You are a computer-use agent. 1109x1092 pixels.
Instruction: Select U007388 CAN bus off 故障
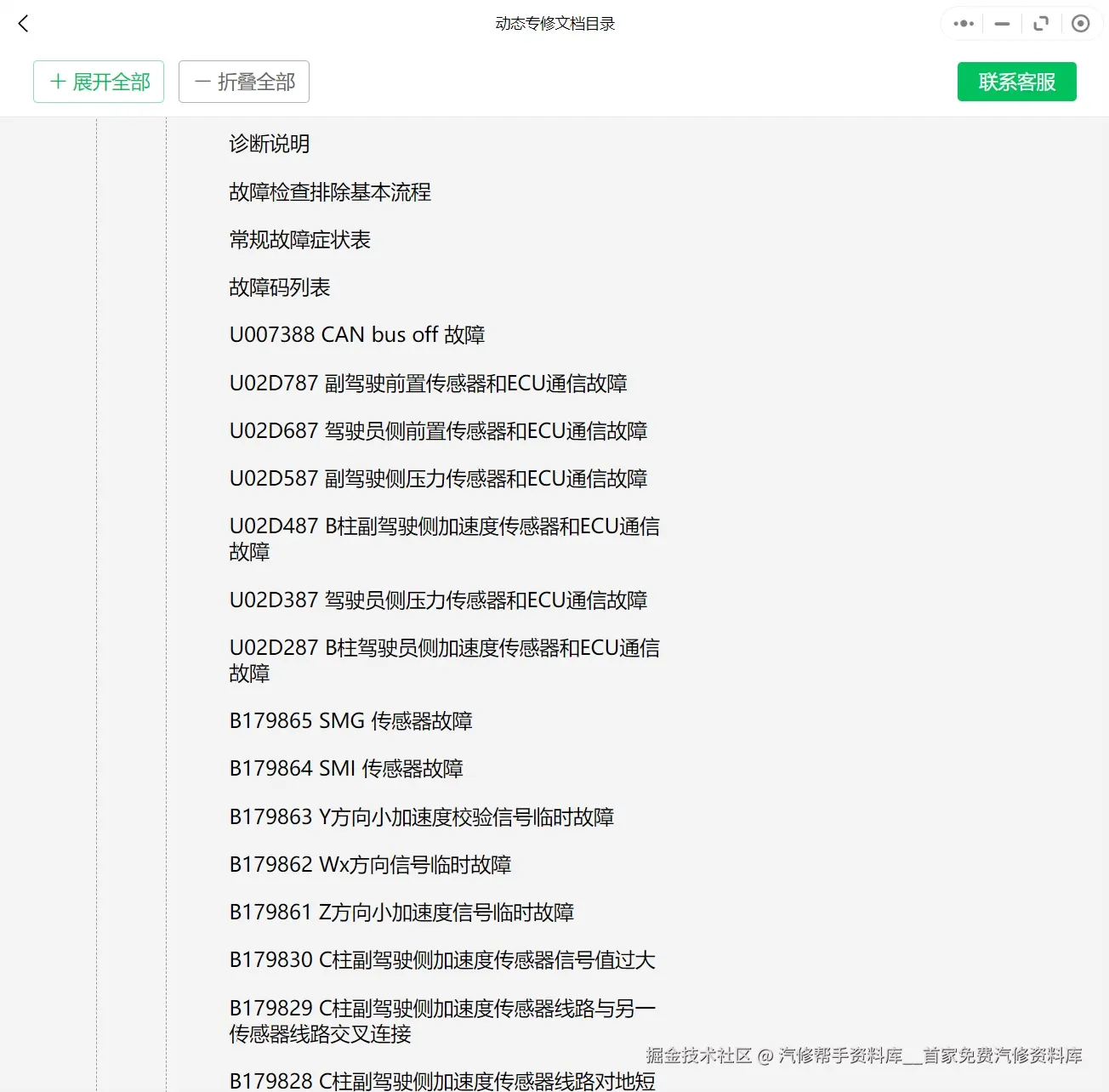click(357, 334)
